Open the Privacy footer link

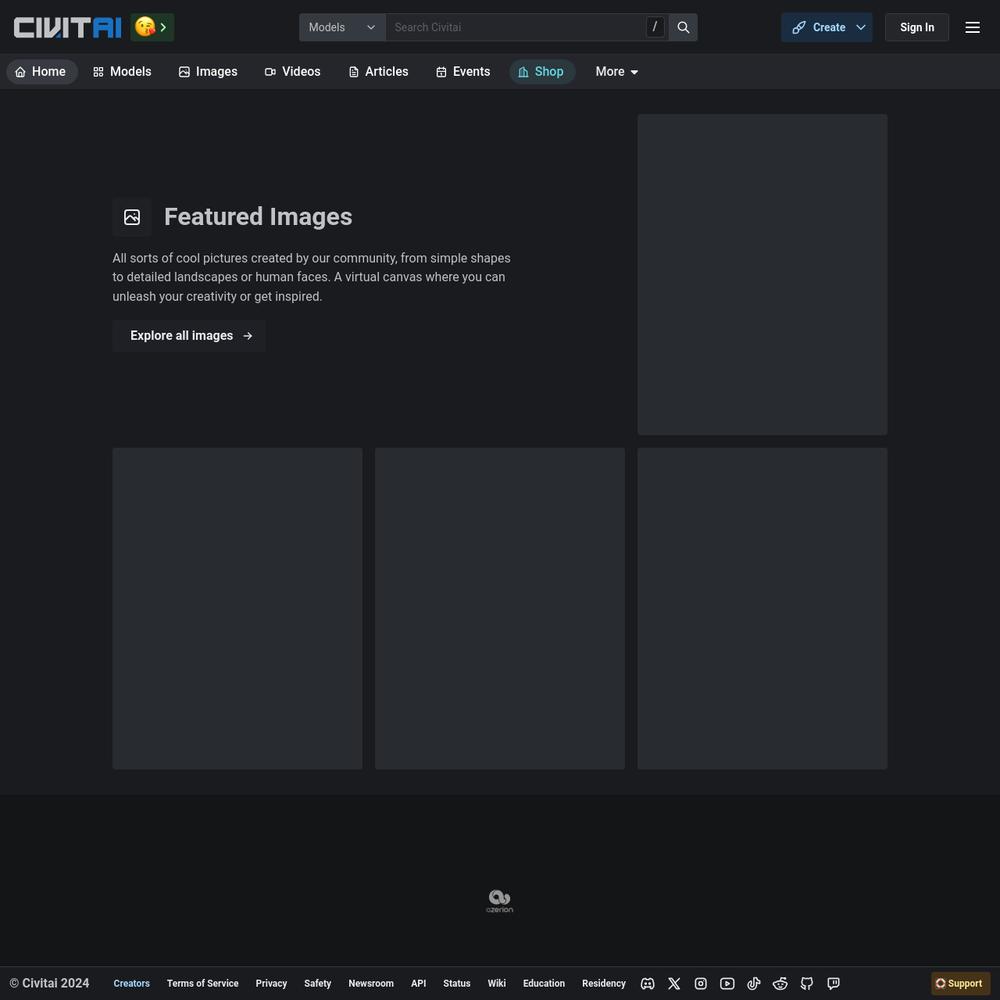(271, 983)
